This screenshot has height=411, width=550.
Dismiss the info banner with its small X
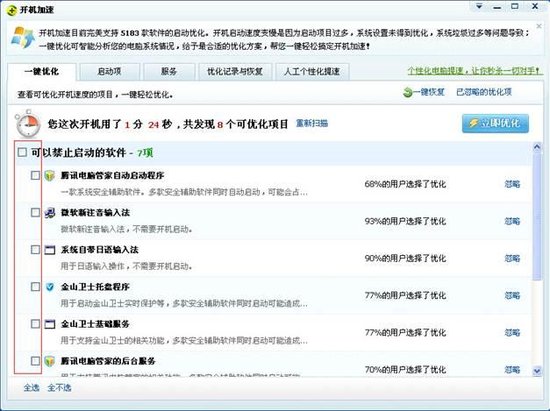coord(539,26)
